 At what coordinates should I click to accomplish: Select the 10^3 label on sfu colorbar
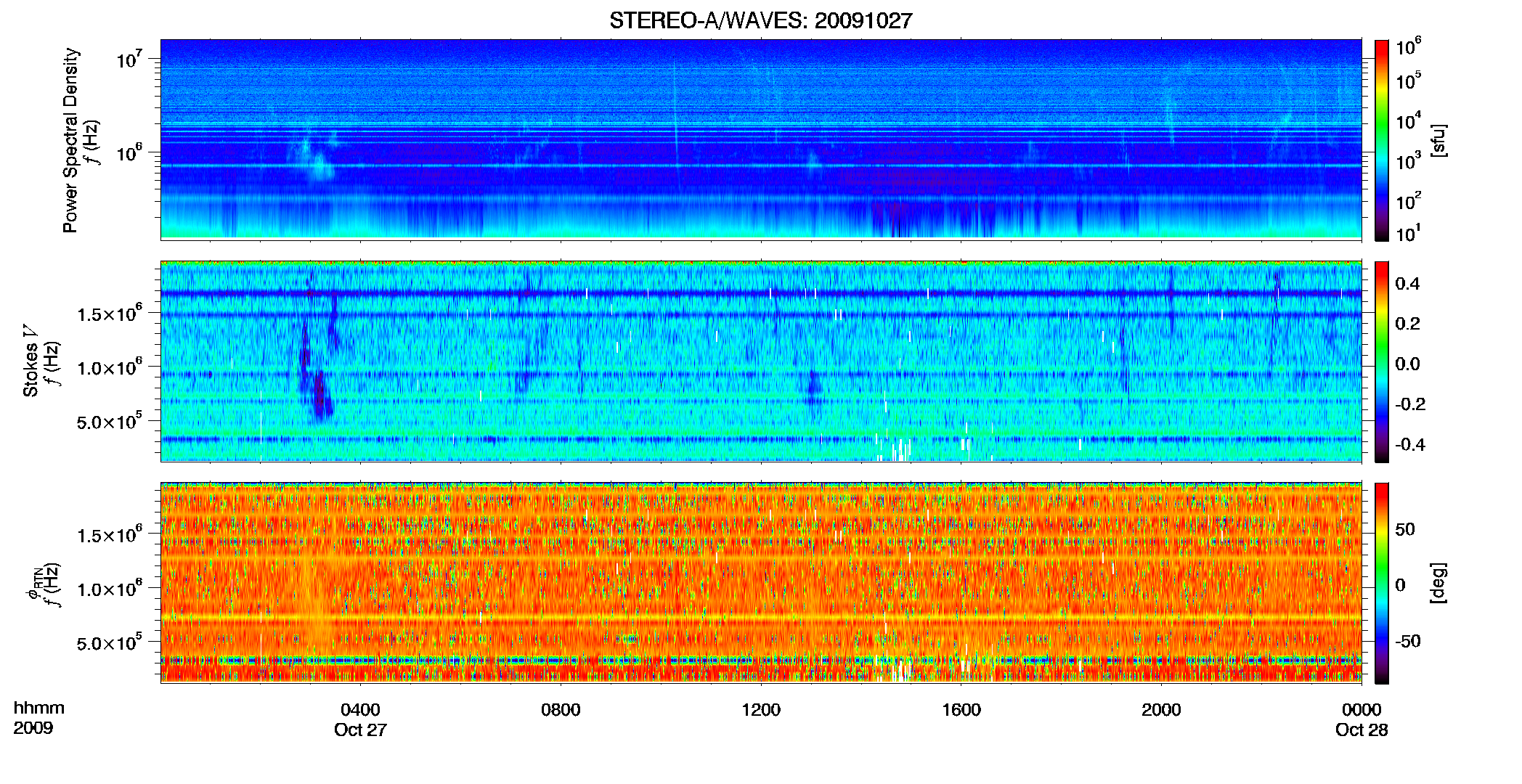1408,161
